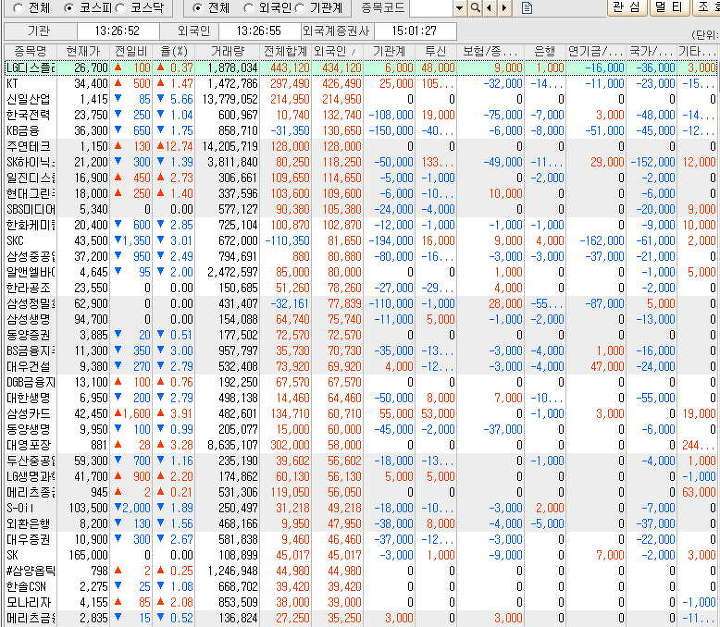Select the S-Oil stock name

20,508
